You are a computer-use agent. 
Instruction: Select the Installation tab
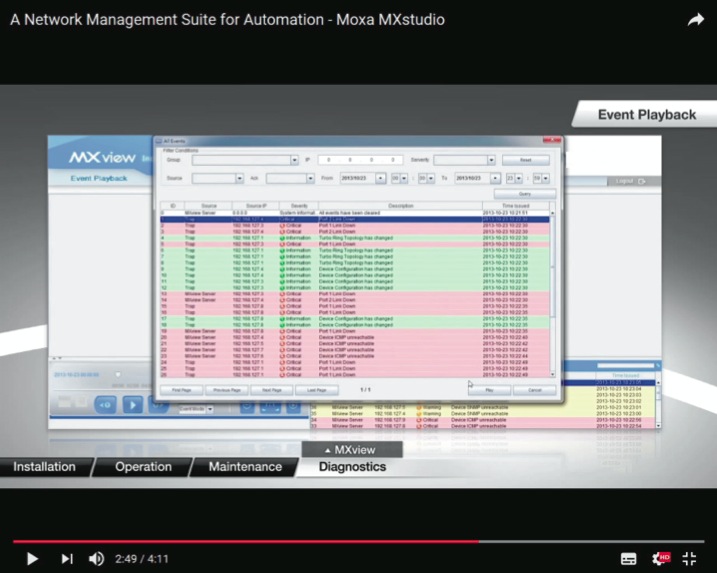click(44, 467)
